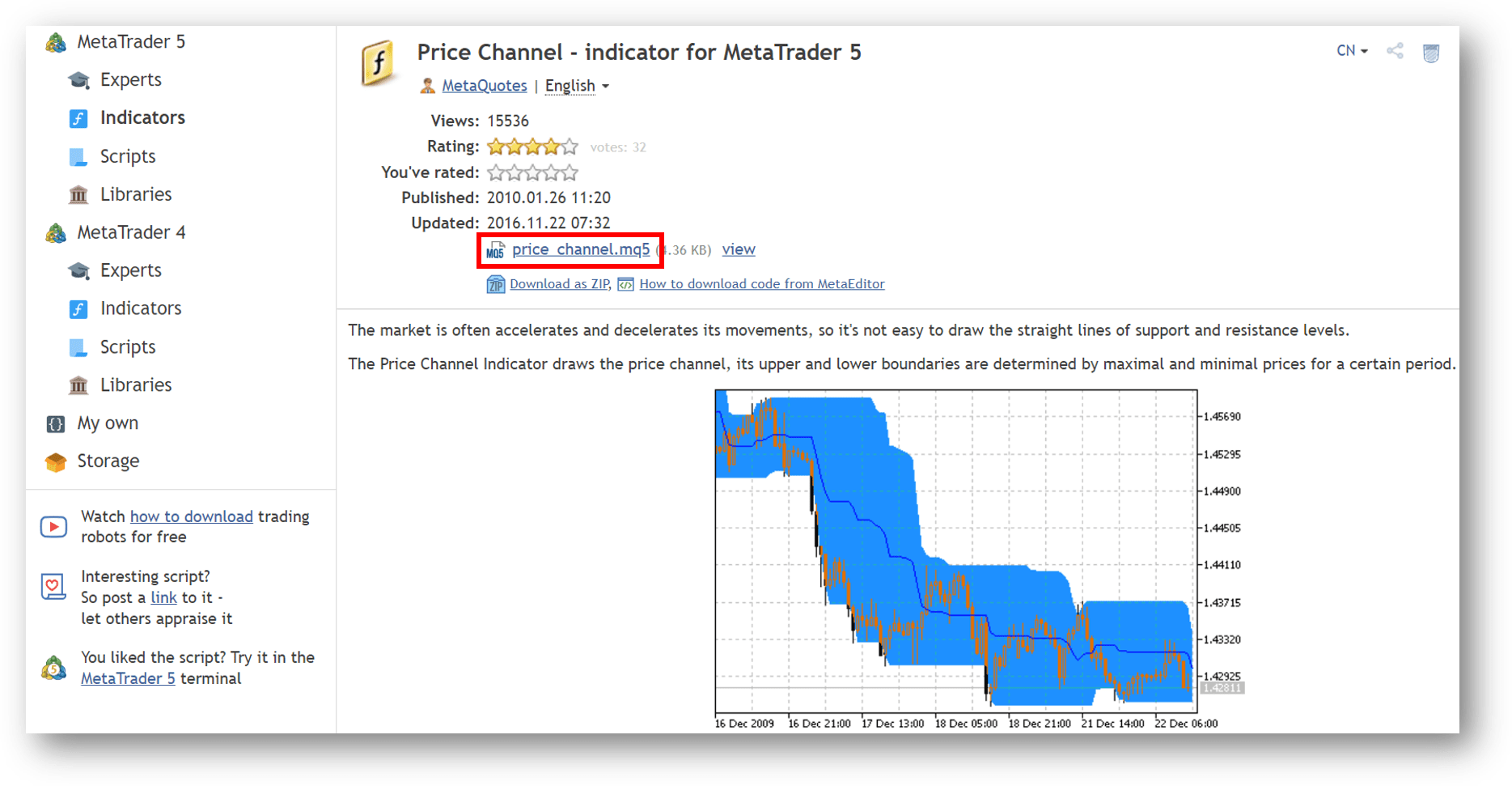Click the Libraries building icon under MetaTrader 5
1512x786 pixels.
point(78,195)
